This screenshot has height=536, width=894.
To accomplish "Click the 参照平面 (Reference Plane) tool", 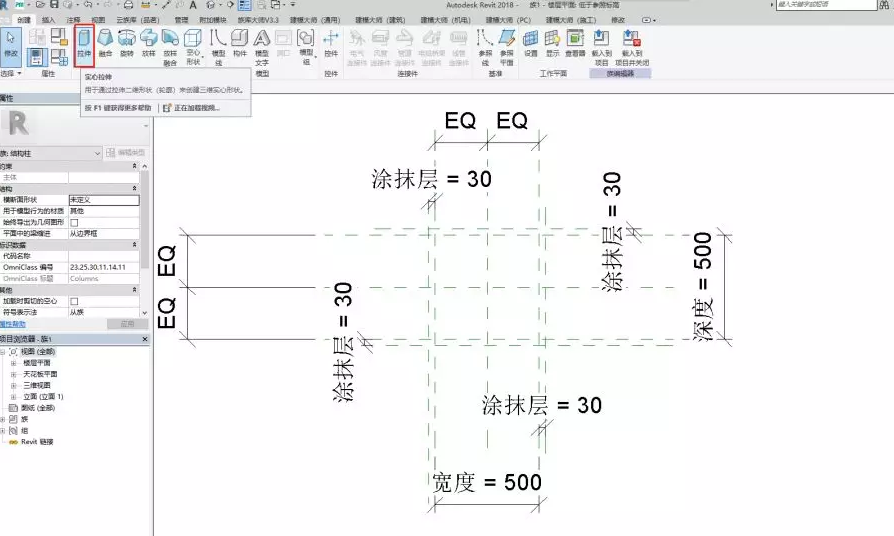I will coord(506,47).
